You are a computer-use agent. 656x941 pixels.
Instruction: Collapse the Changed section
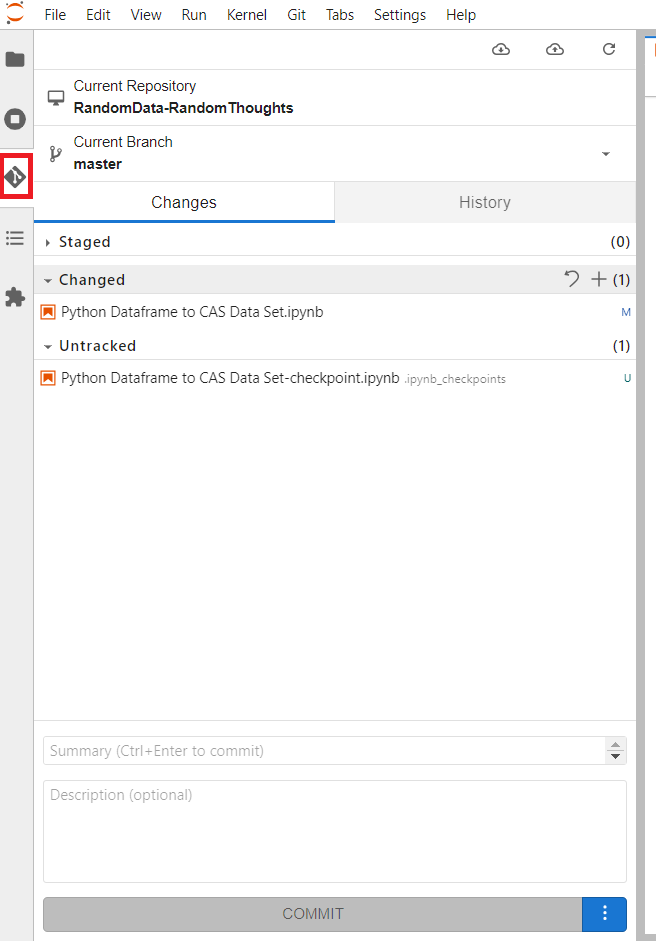(x=48, y=280)
